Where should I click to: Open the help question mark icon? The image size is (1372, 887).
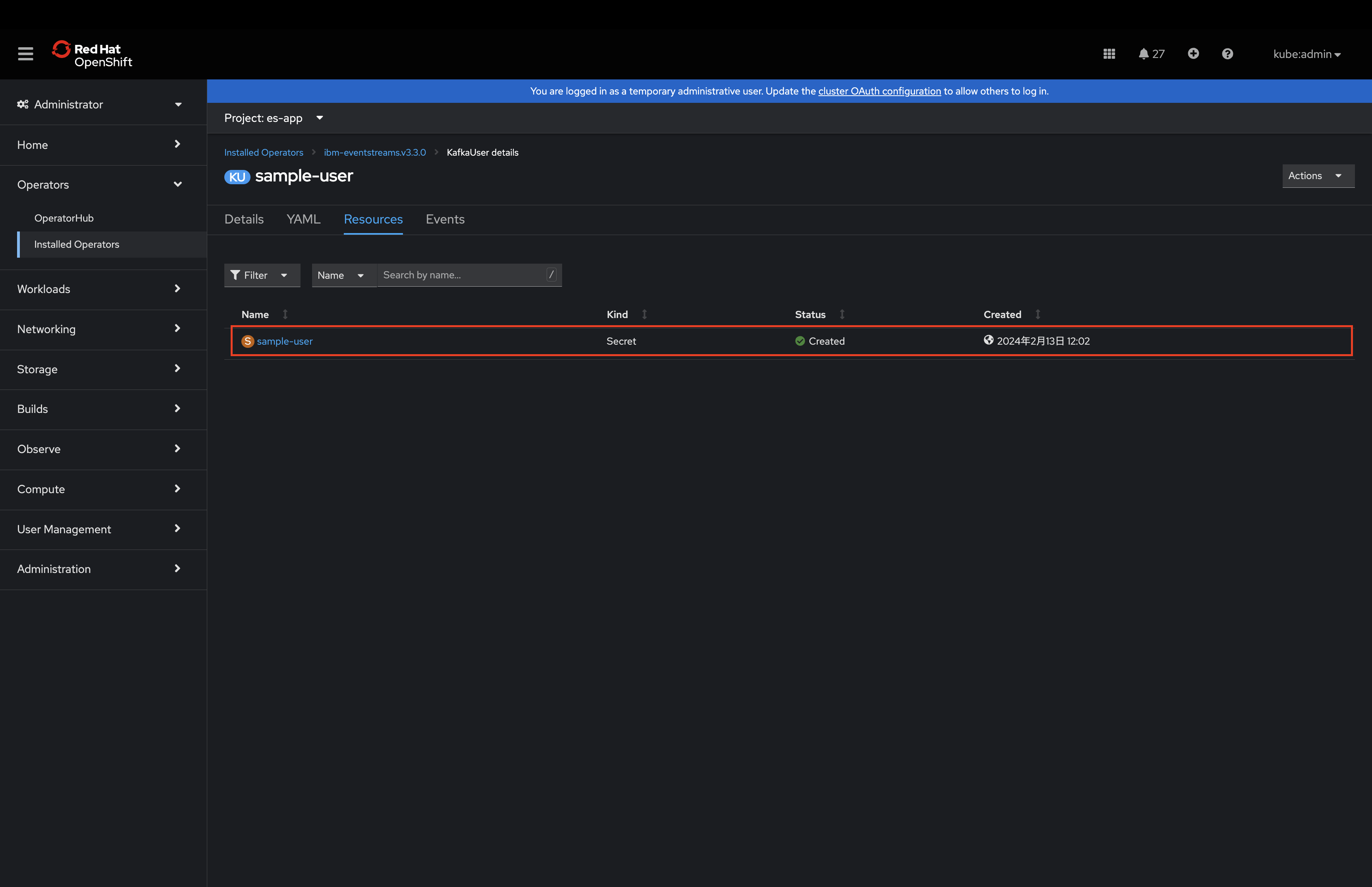1227,54
